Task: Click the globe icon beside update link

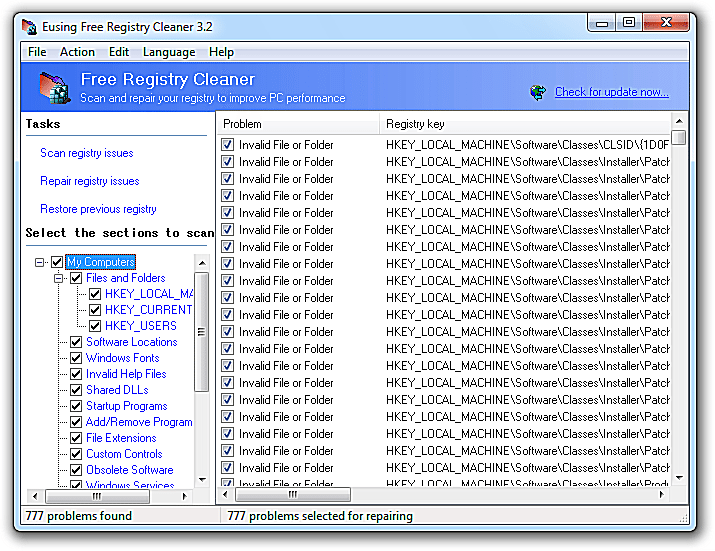Action: click(538, 92)
